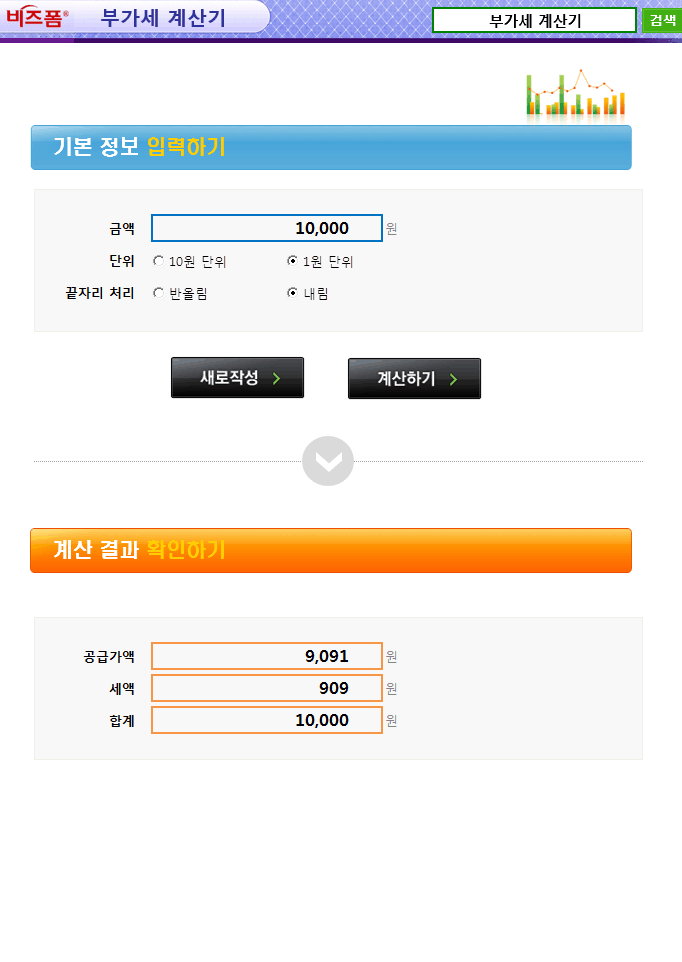Viewport: 682px width, 962px height.
Task: Click the 끝자리 처리 row label
Action: [100, 293]
